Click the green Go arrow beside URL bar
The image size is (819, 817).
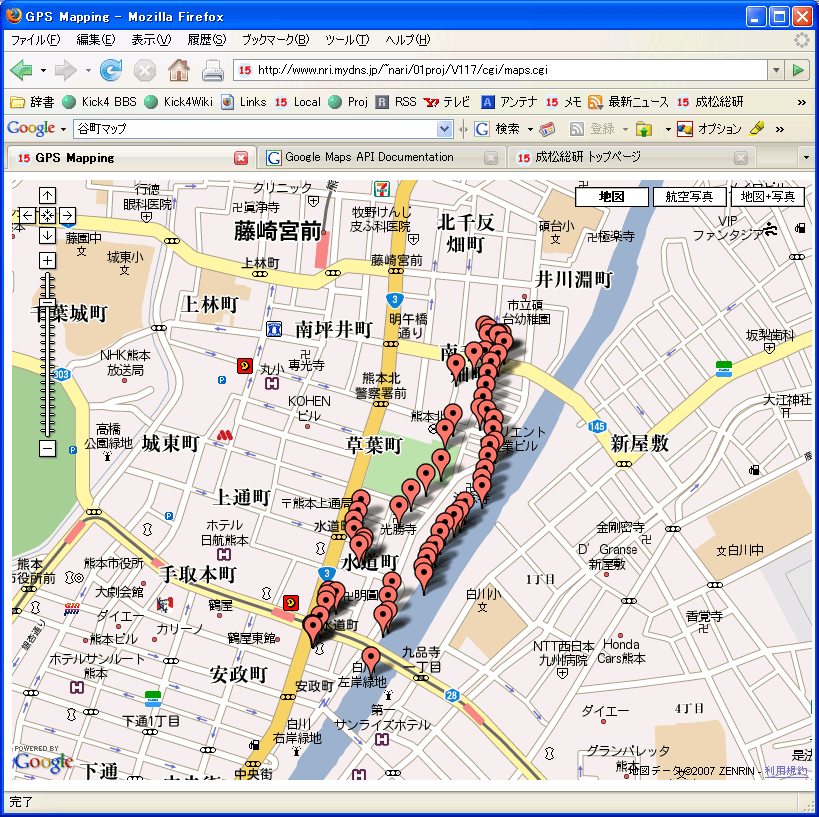tap(798, 70)
